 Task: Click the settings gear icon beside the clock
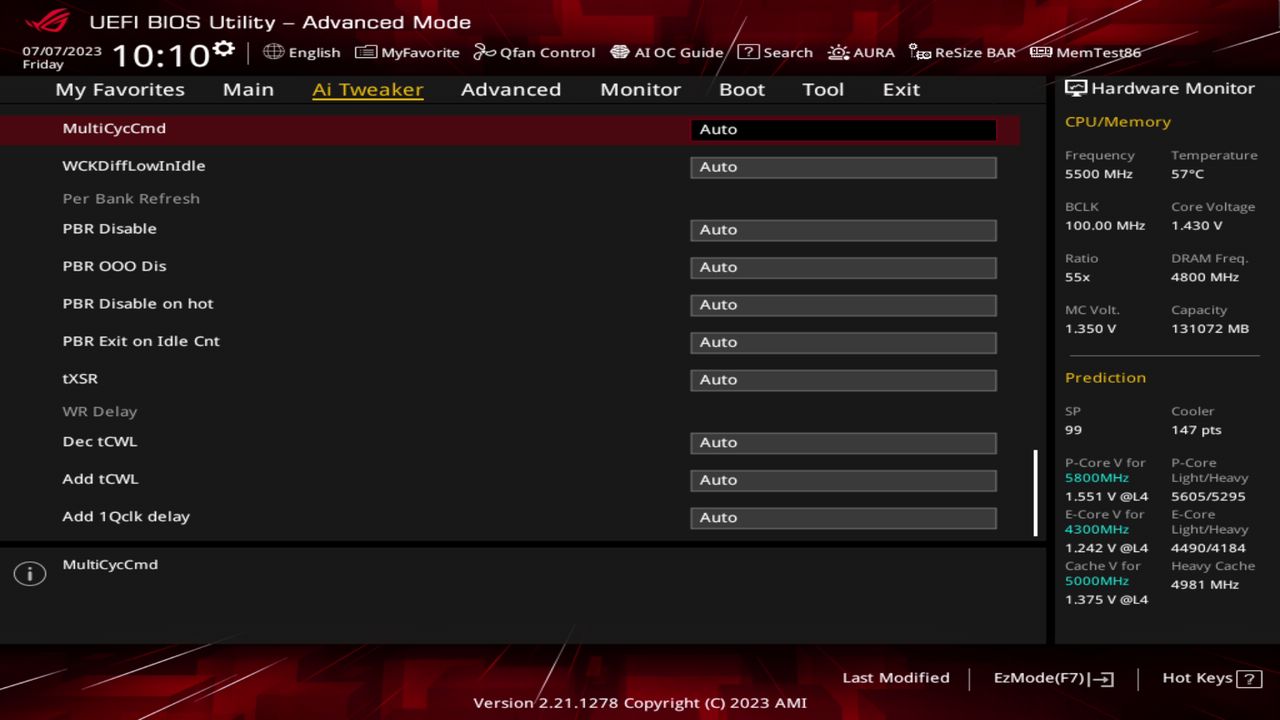coord(224,50)
